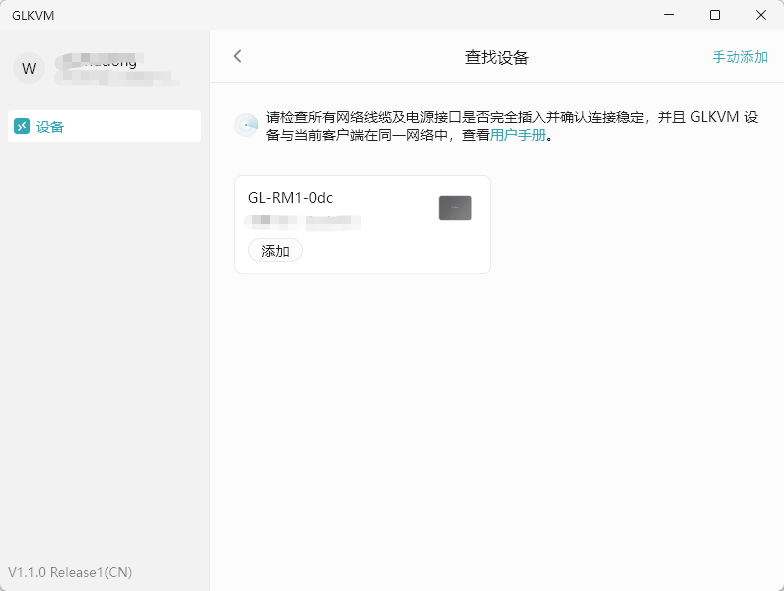784x591 pixels.
Task: Close the GLKVM window
Action: click(761, 15)
